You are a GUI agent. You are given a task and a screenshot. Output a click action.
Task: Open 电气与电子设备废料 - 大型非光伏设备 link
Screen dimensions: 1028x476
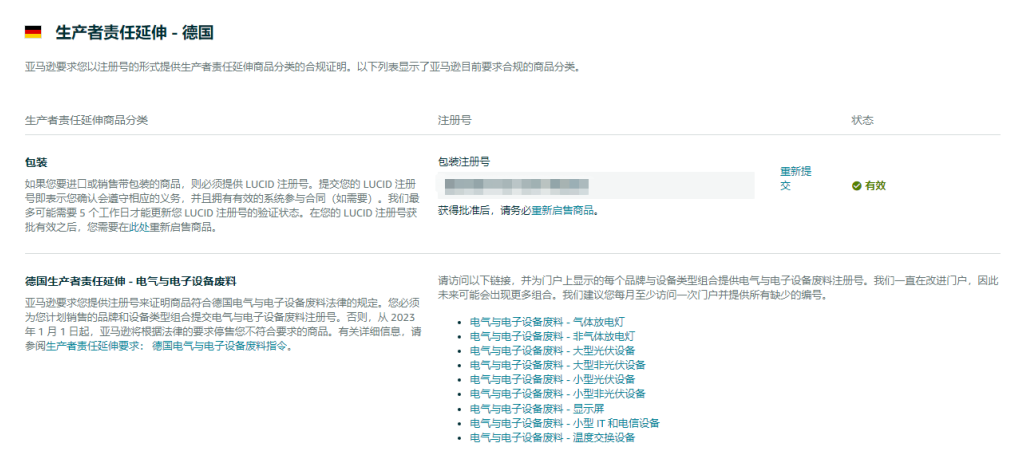pyautogui.click(x=558, y=365)
